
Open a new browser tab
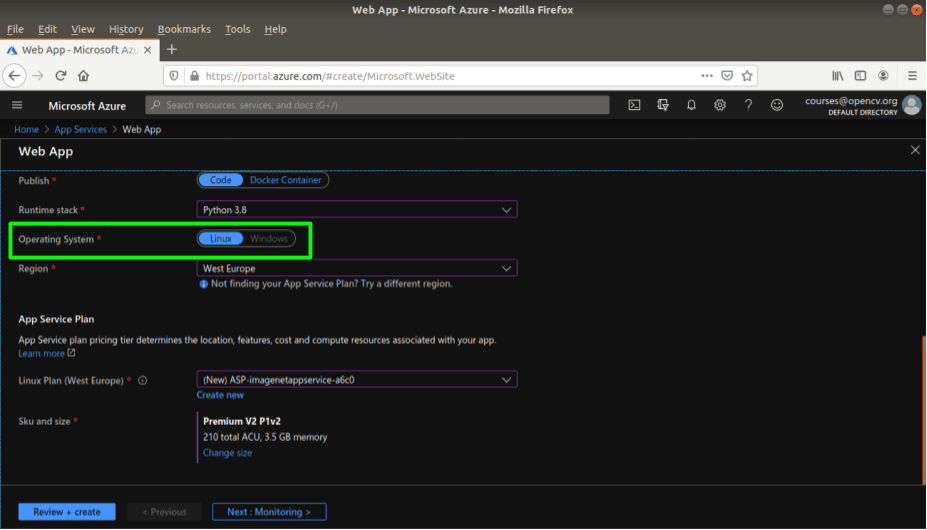tap(172, 50)
